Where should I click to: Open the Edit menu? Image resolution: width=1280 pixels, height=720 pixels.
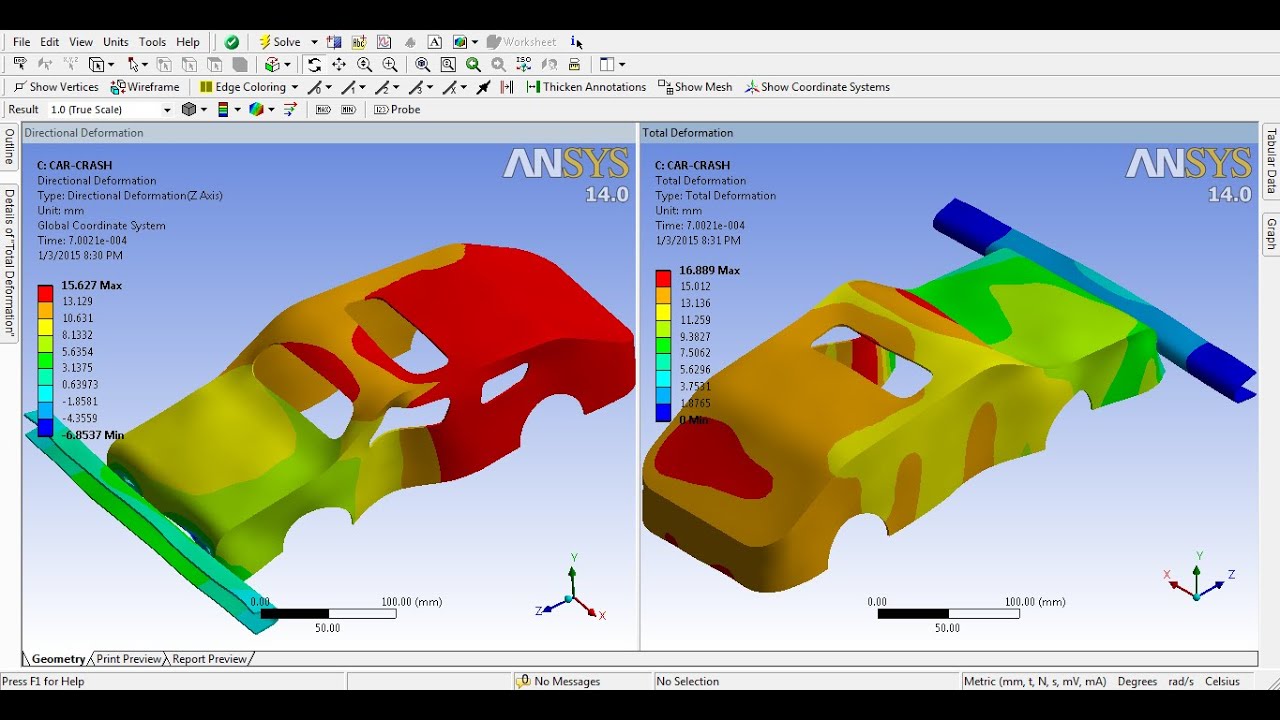pyautogui.click(x=50, y=42)
